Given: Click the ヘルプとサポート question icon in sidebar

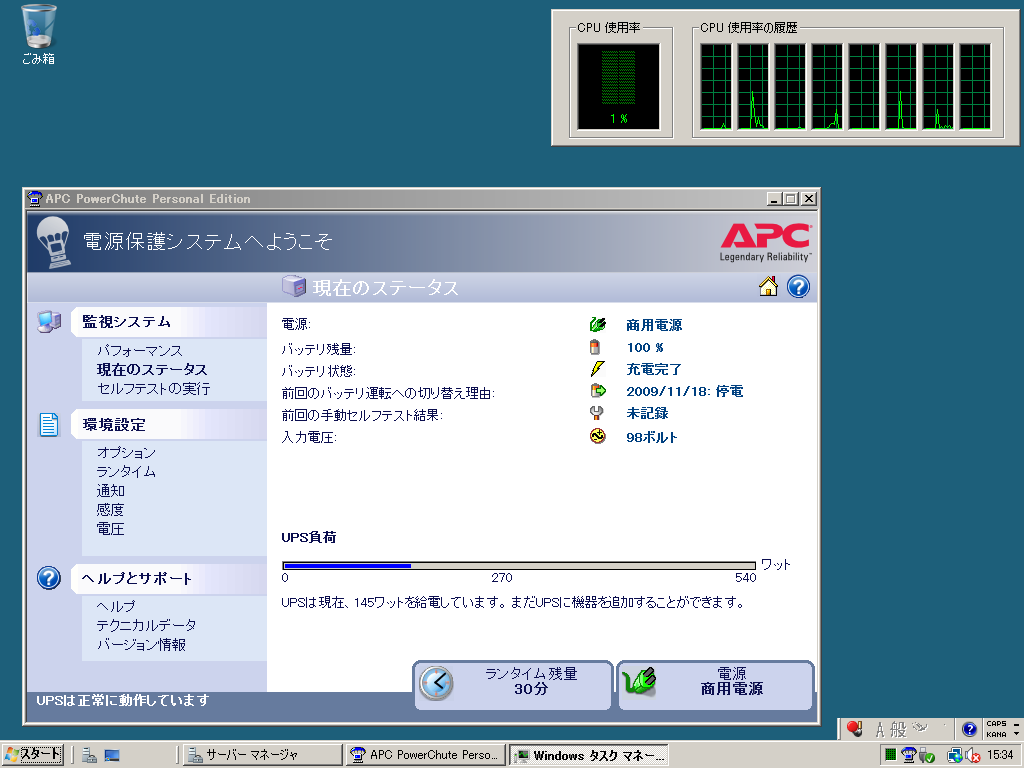Looking at the screenshot, I should [x=49, y=578].
